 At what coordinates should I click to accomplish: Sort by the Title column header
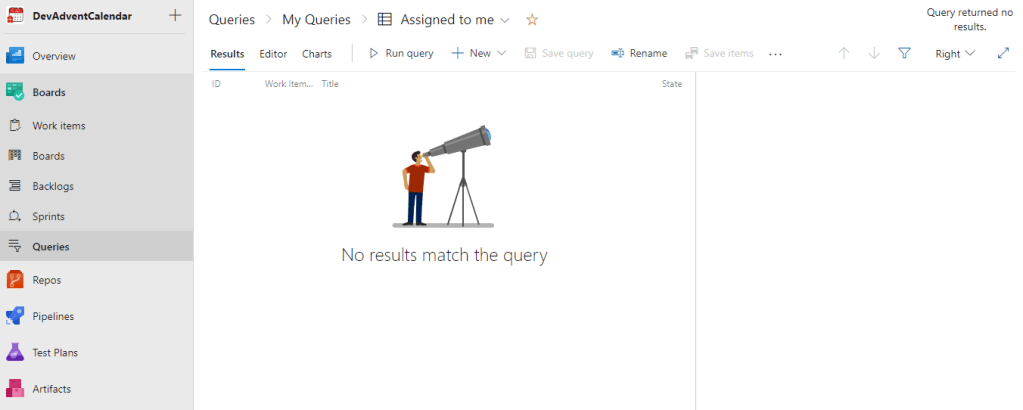[x=330, y=84]
